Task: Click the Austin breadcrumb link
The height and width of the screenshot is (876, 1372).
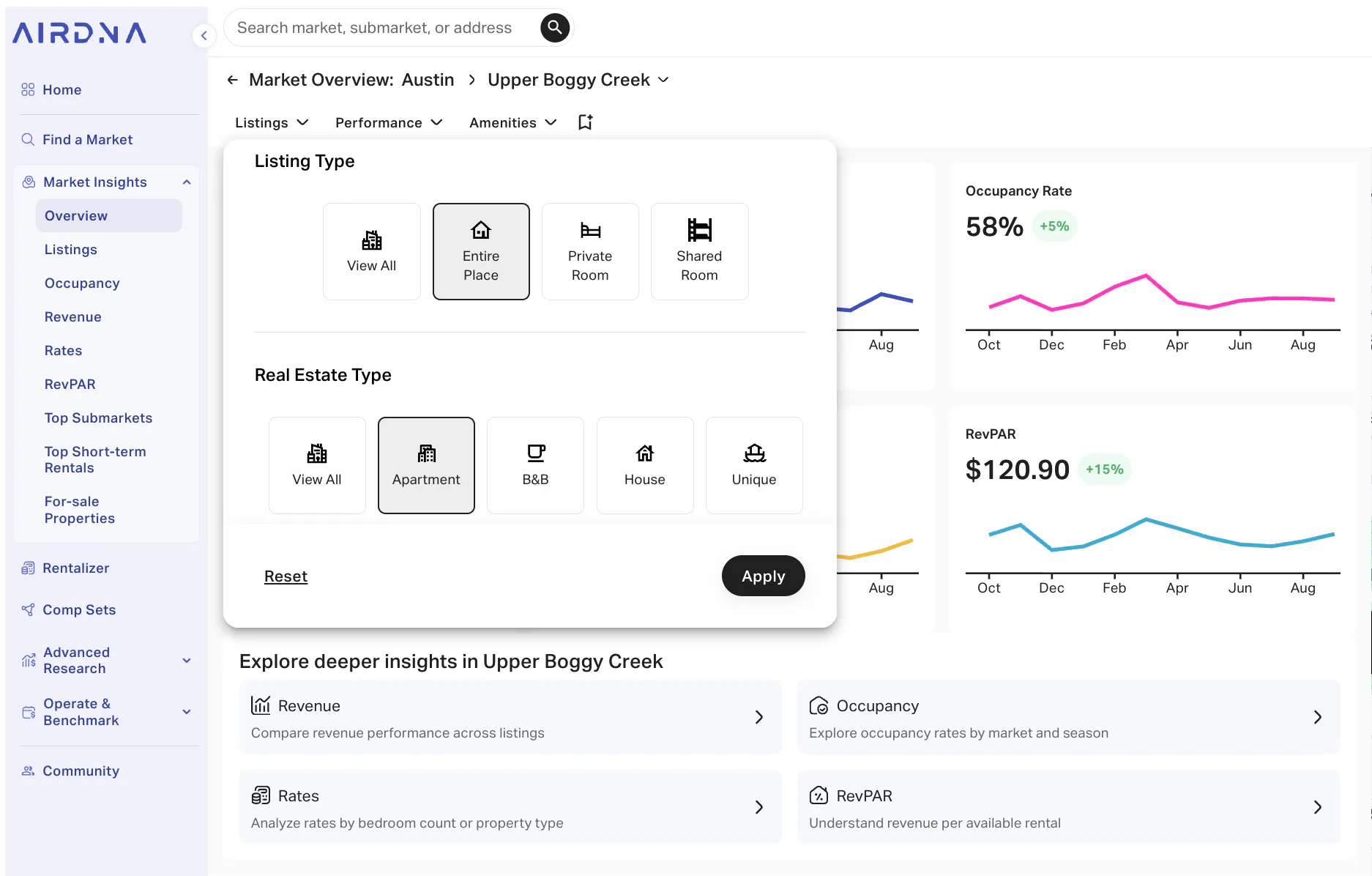Action: 428,80
